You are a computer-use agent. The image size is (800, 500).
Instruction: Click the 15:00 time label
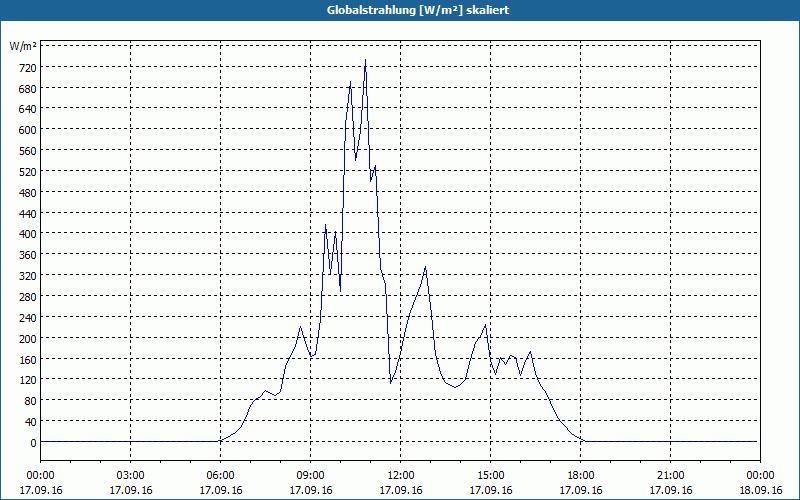point(491,476)
